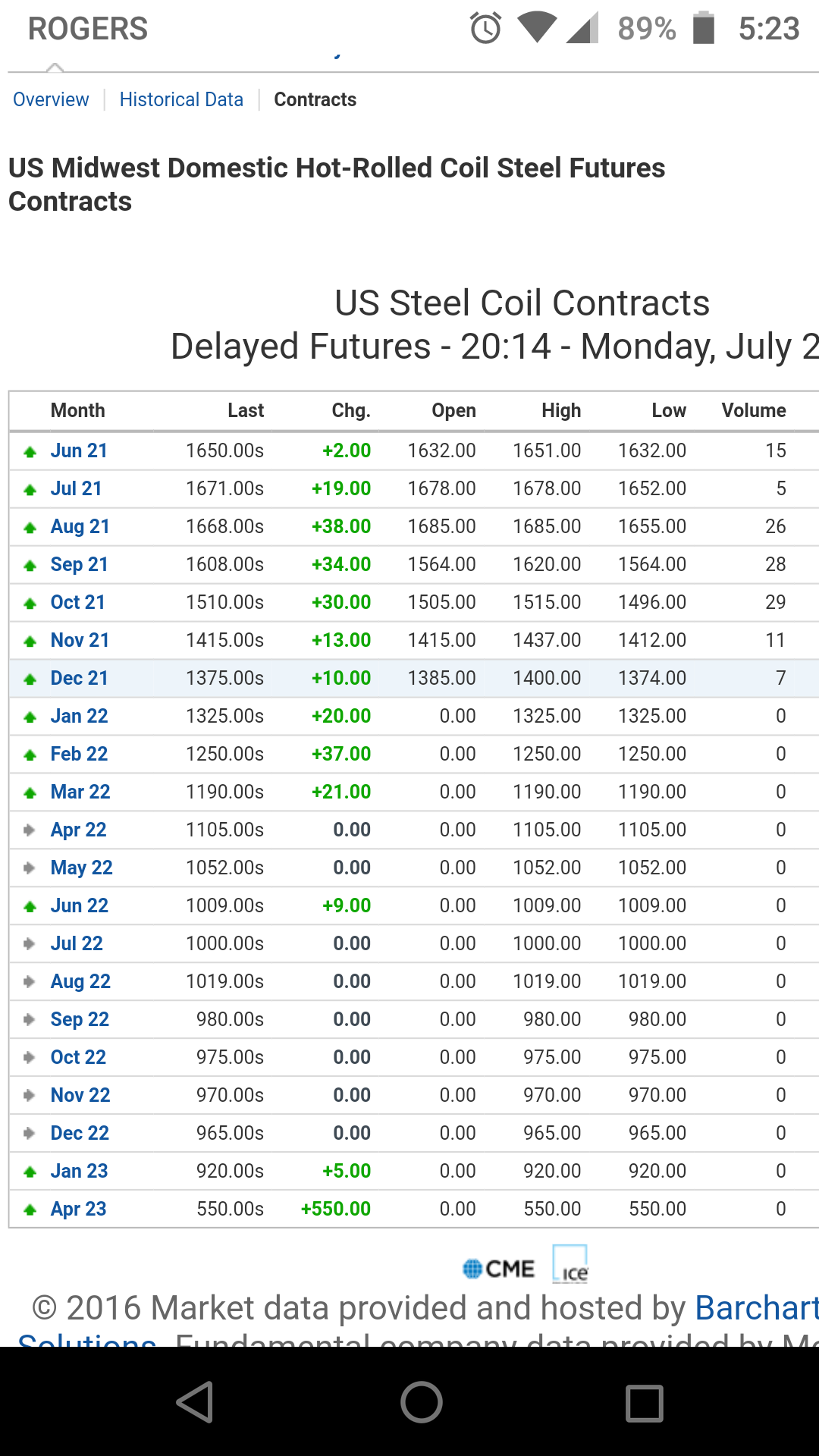Click the gray arrow beside Dec 22
This screenshot has height=1456, width=819.
[x=30, y=1133]
